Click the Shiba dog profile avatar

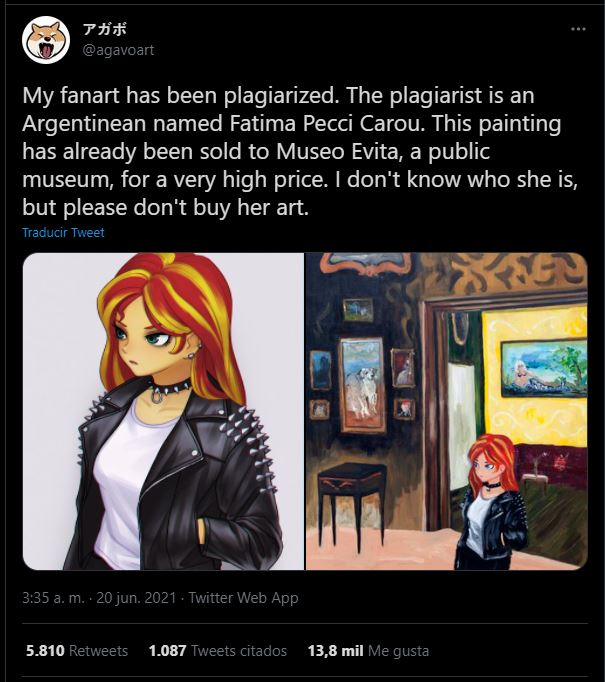click(x=46, y=40)
